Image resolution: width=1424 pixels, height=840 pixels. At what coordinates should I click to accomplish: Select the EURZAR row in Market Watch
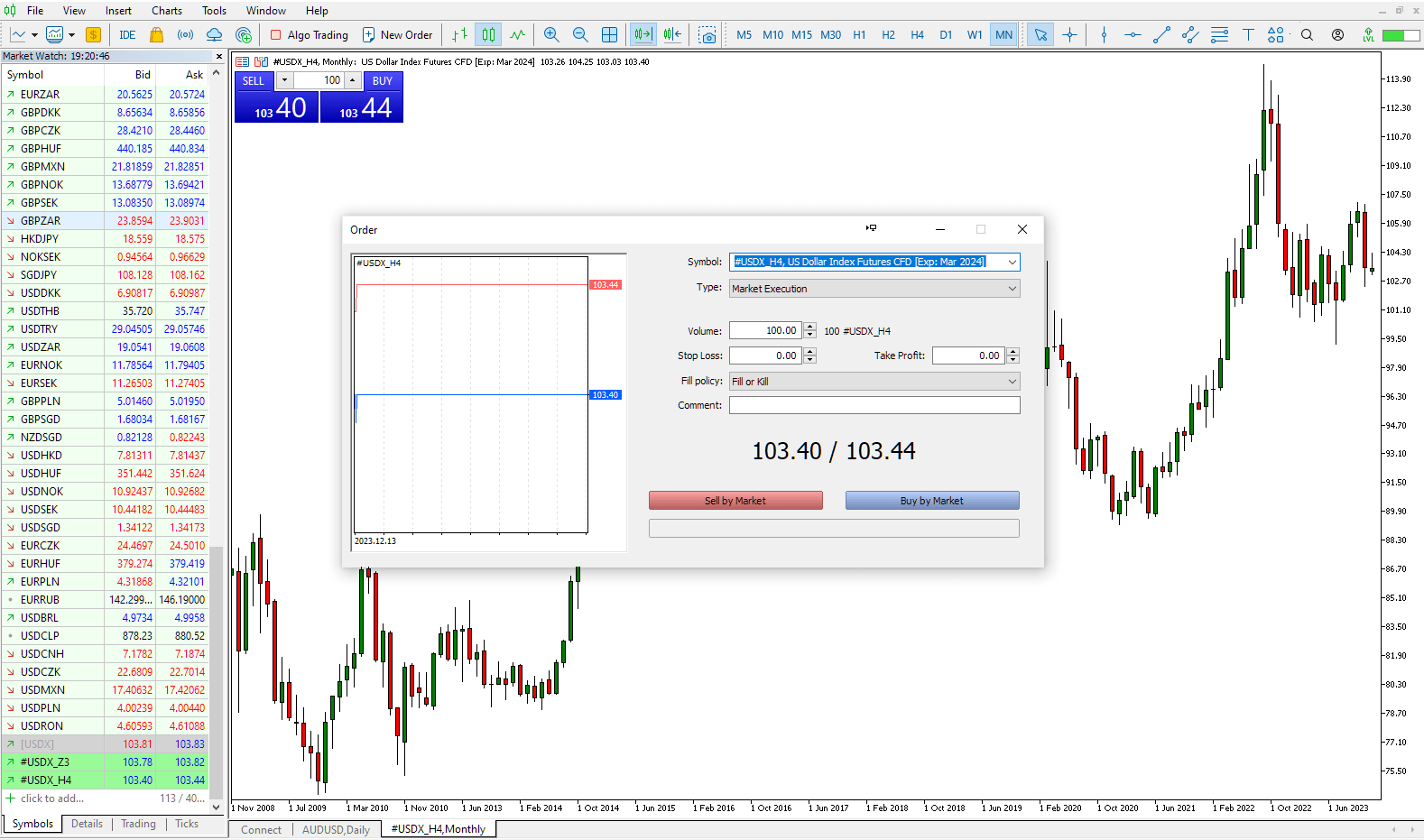(105, 94)
